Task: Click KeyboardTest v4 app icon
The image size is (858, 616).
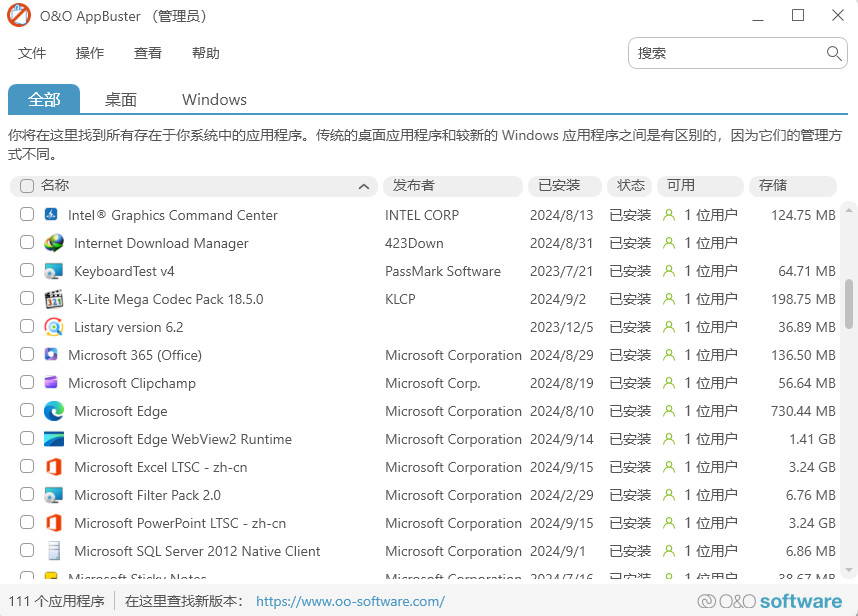Action: point(54,271)
